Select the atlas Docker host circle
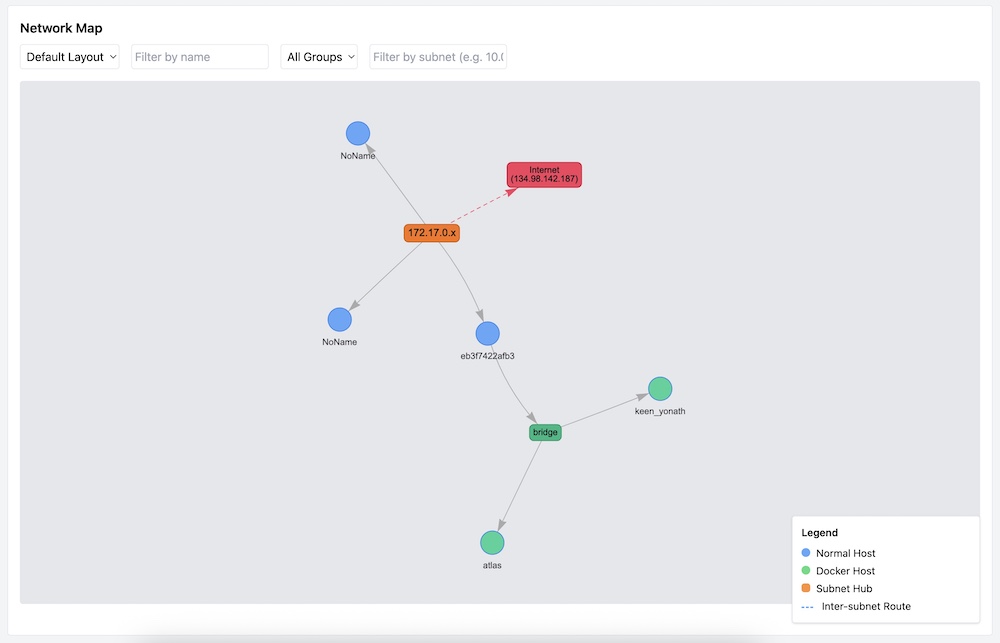The width and height of the screenshot is (1000, 643). (492, 543)
